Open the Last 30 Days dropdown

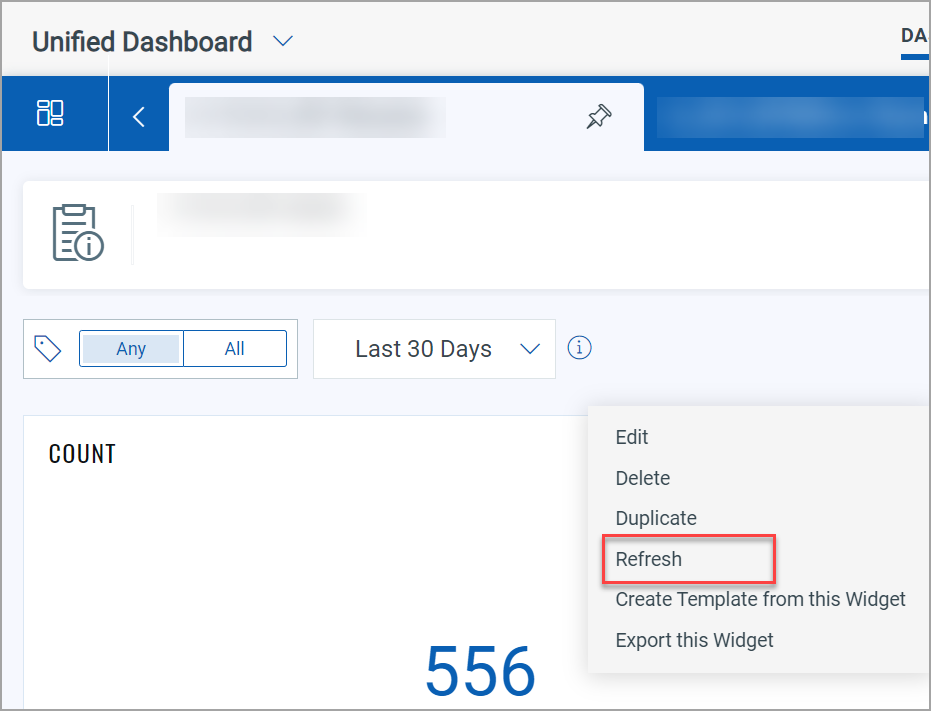(434, 349)
